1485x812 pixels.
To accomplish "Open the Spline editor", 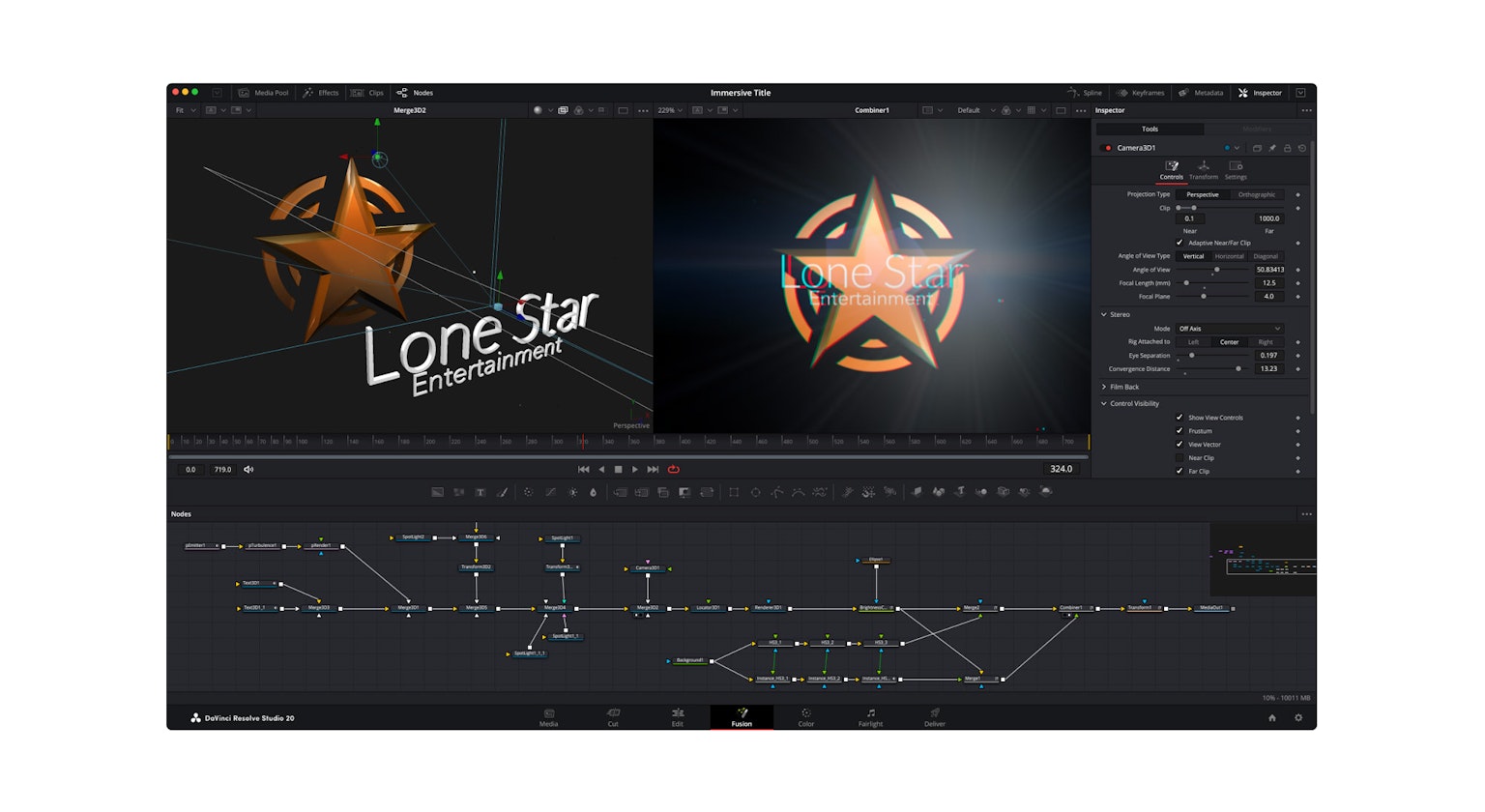I will click(x=1086, y=93).
